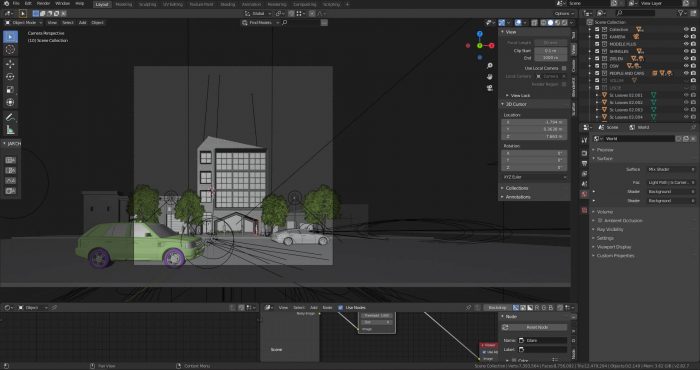Screen dimensions: 700x370
Task: Open the XYZ Euler rotation mode dropdown
Action: click(534, 177)
